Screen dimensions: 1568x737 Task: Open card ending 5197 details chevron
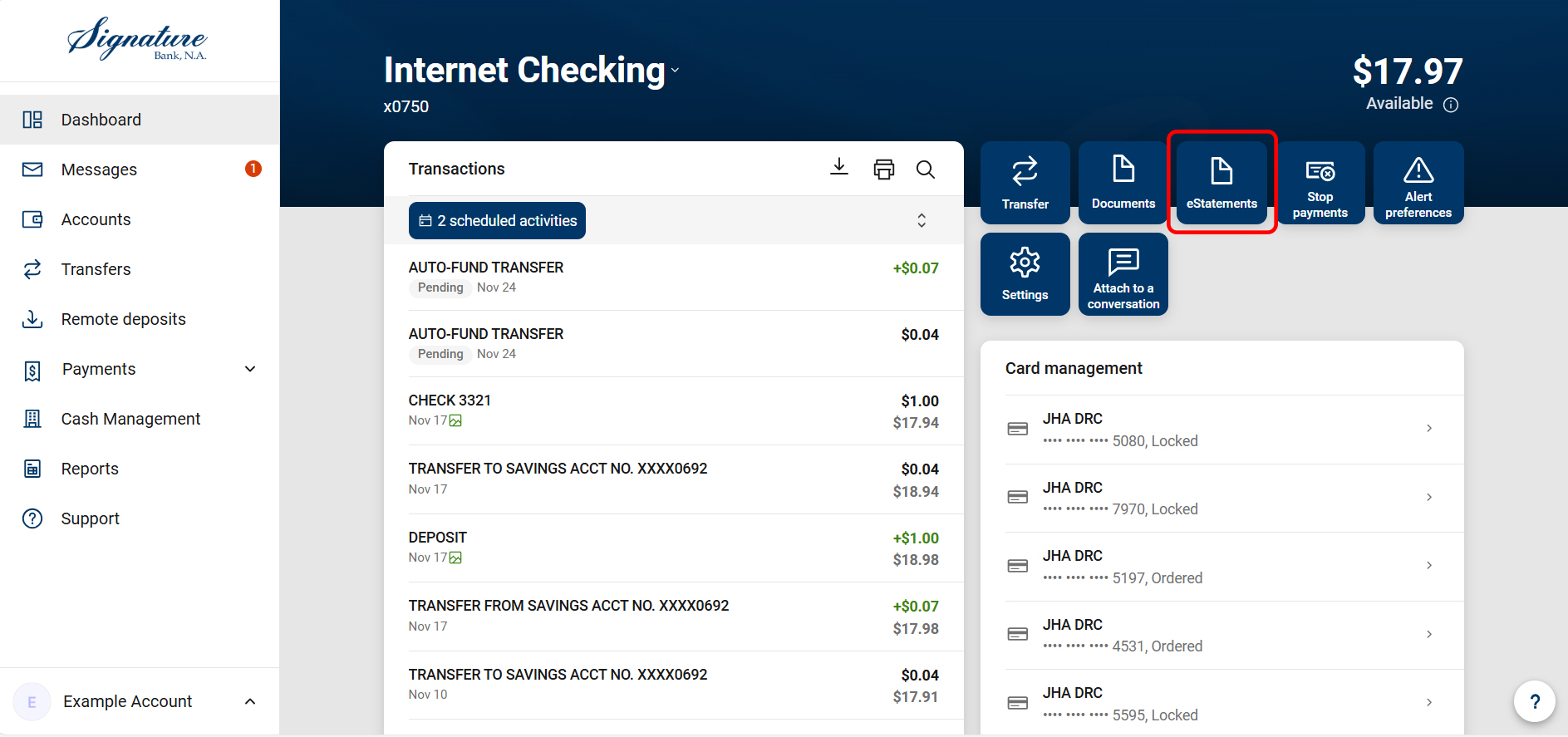(x=1429, y=565)
